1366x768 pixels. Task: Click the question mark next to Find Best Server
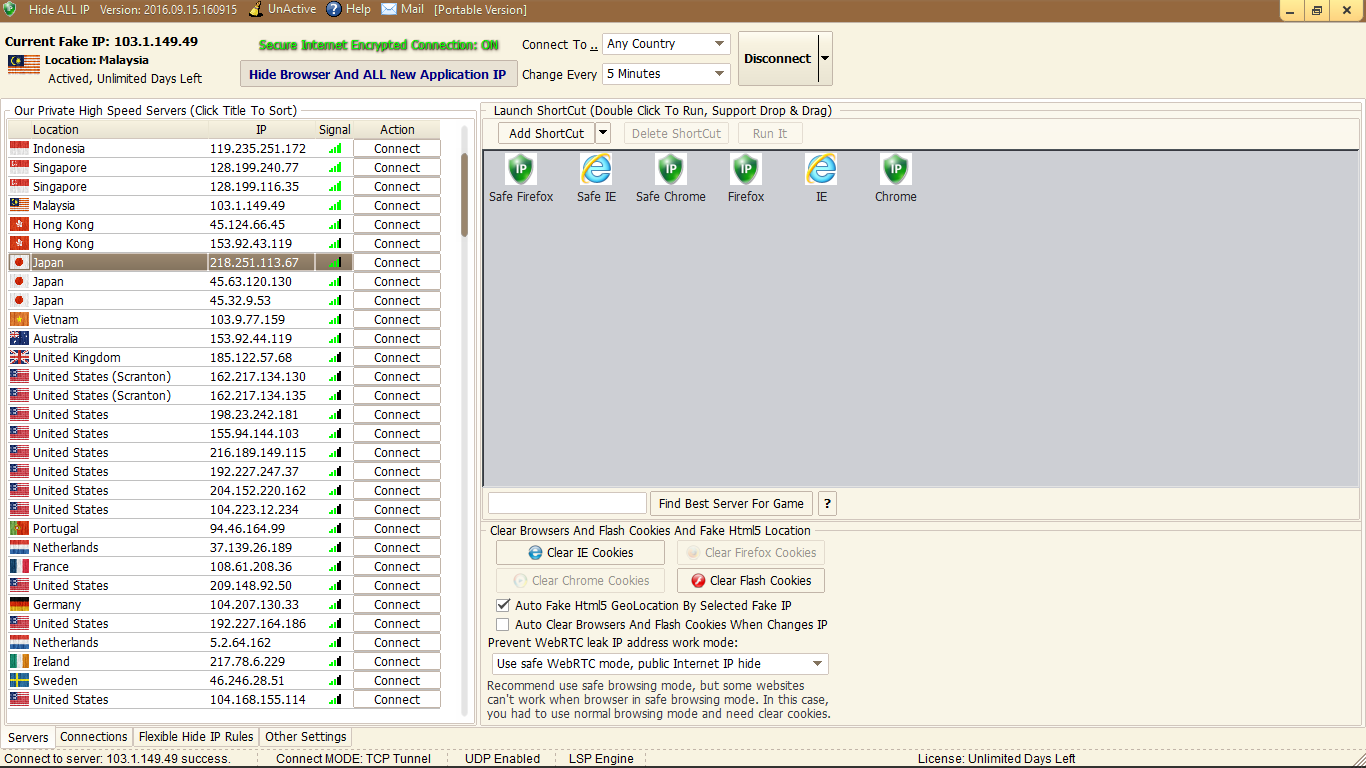coord(827,503)
